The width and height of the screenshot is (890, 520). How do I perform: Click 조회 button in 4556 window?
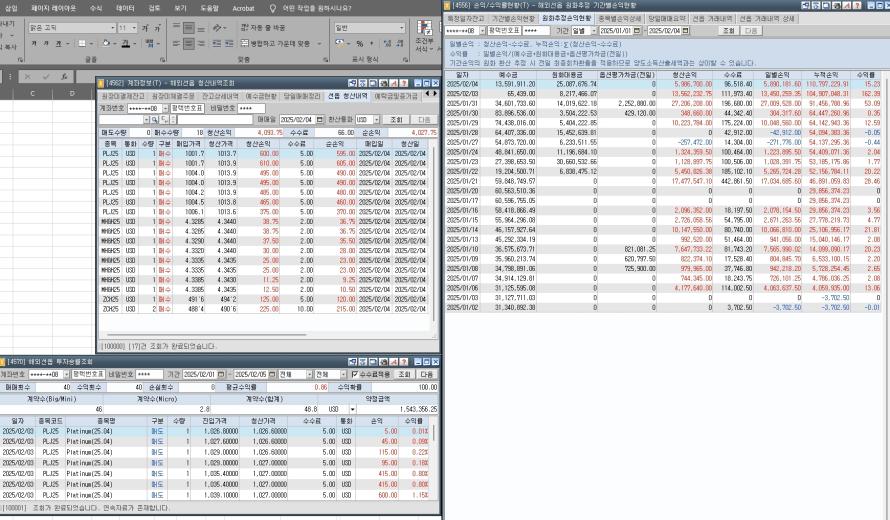pos(728,31)
